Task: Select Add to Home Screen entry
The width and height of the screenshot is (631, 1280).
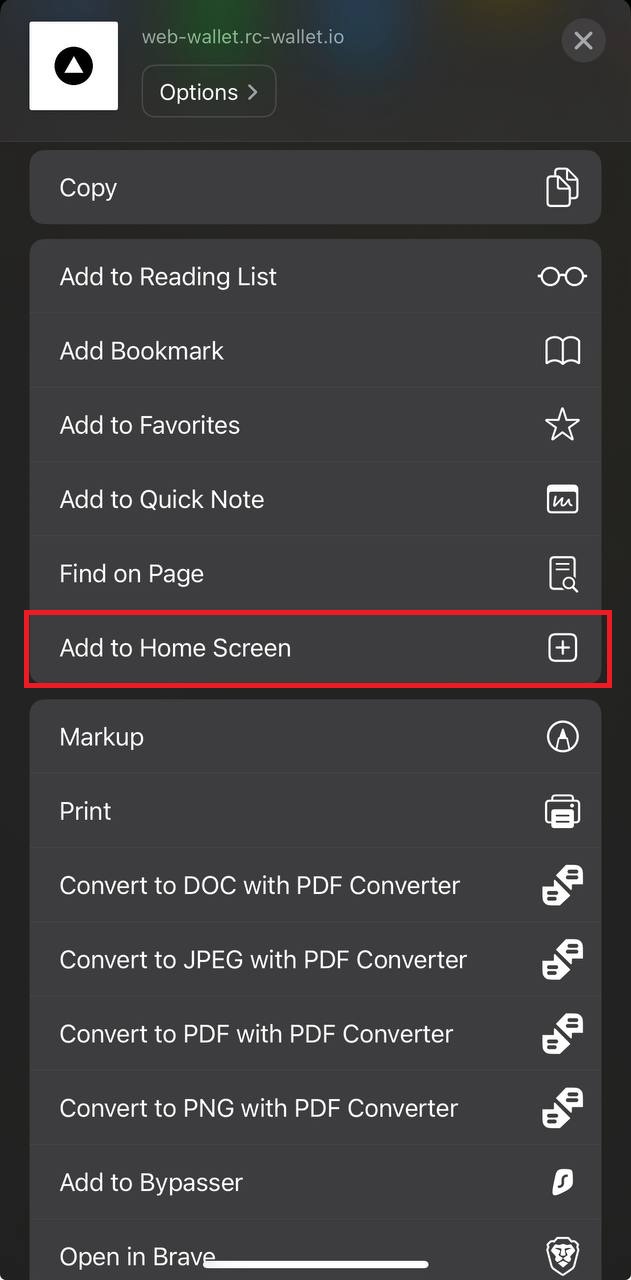Action: click(315, 648)
